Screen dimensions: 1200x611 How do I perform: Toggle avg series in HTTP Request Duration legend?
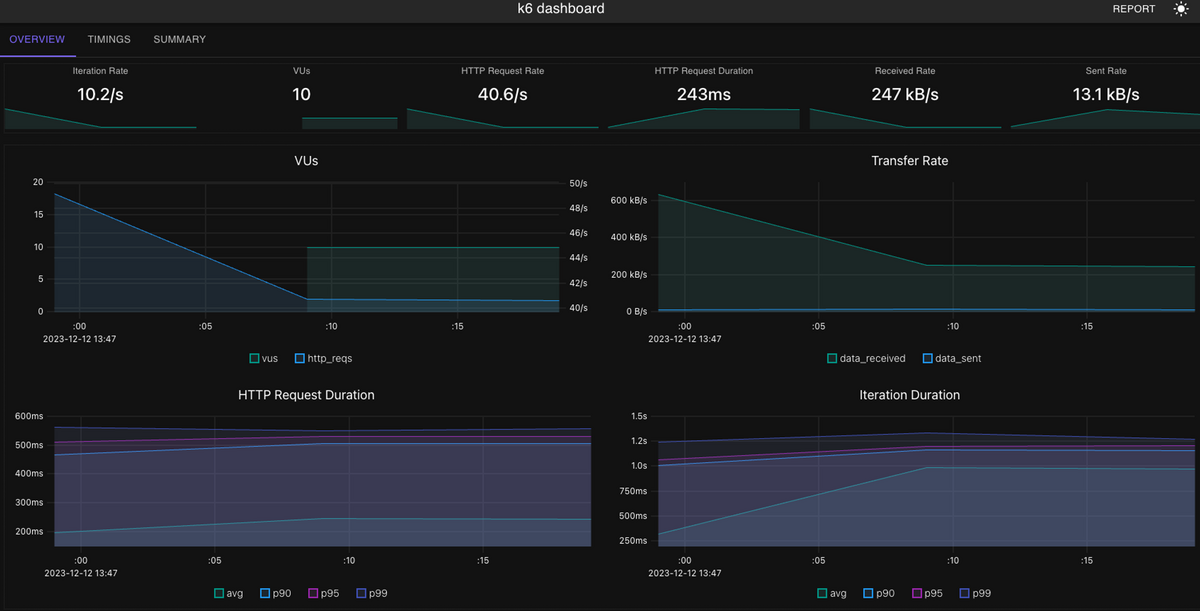coord(229,593)
